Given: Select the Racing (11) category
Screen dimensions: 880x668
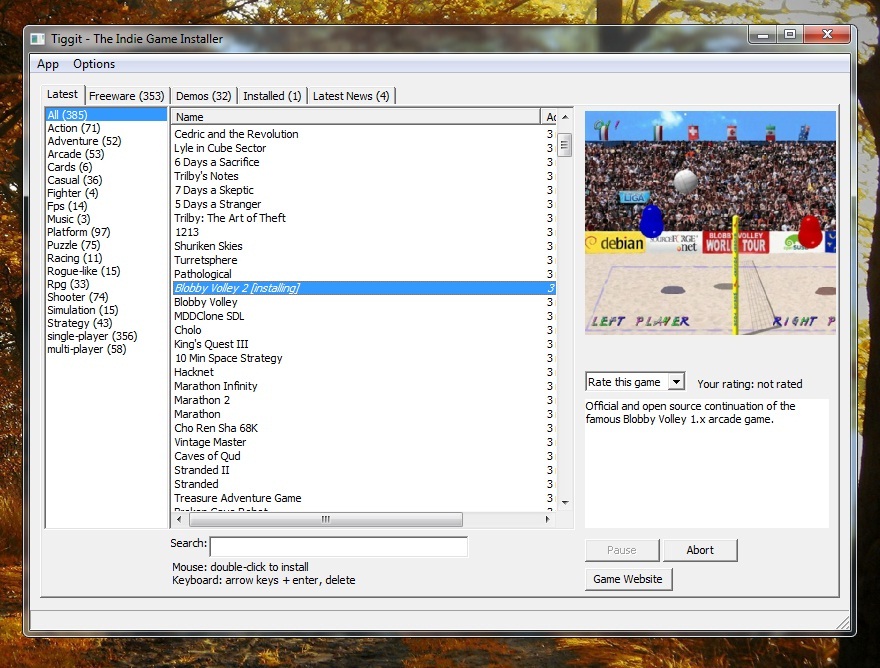Looking at the screenshot, I should pos(106,258).
